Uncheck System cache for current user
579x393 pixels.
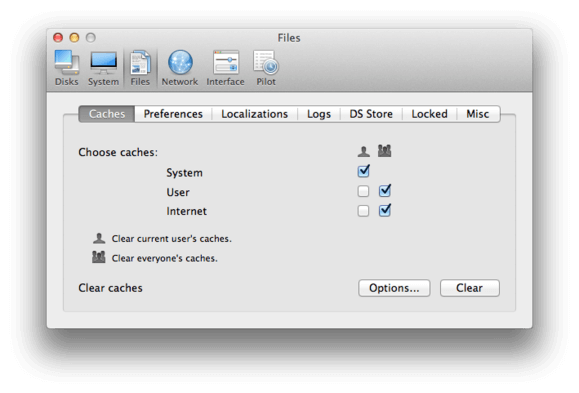363,171
